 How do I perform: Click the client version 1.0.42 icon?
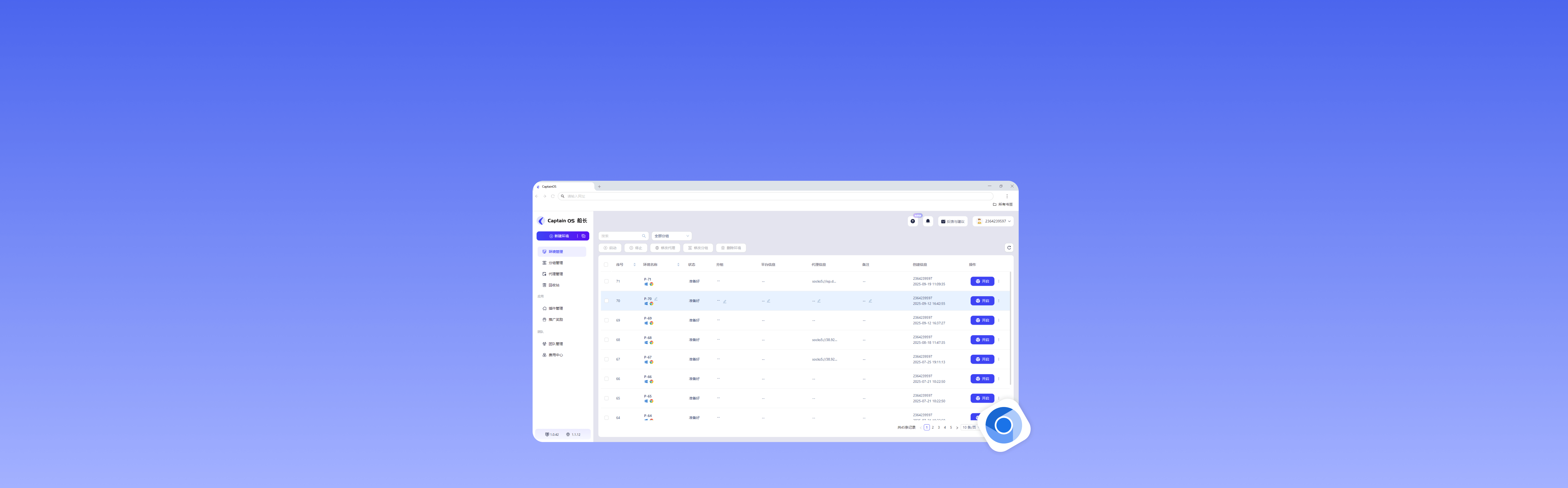tap(547, 434)
